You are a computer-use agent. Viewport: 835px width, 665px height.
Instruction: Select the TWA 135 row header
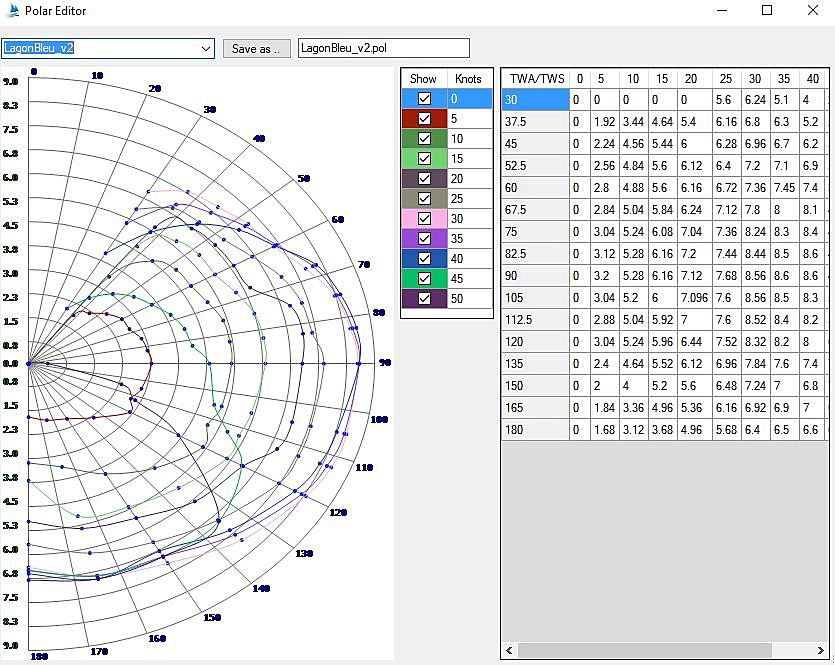(536, 364)
